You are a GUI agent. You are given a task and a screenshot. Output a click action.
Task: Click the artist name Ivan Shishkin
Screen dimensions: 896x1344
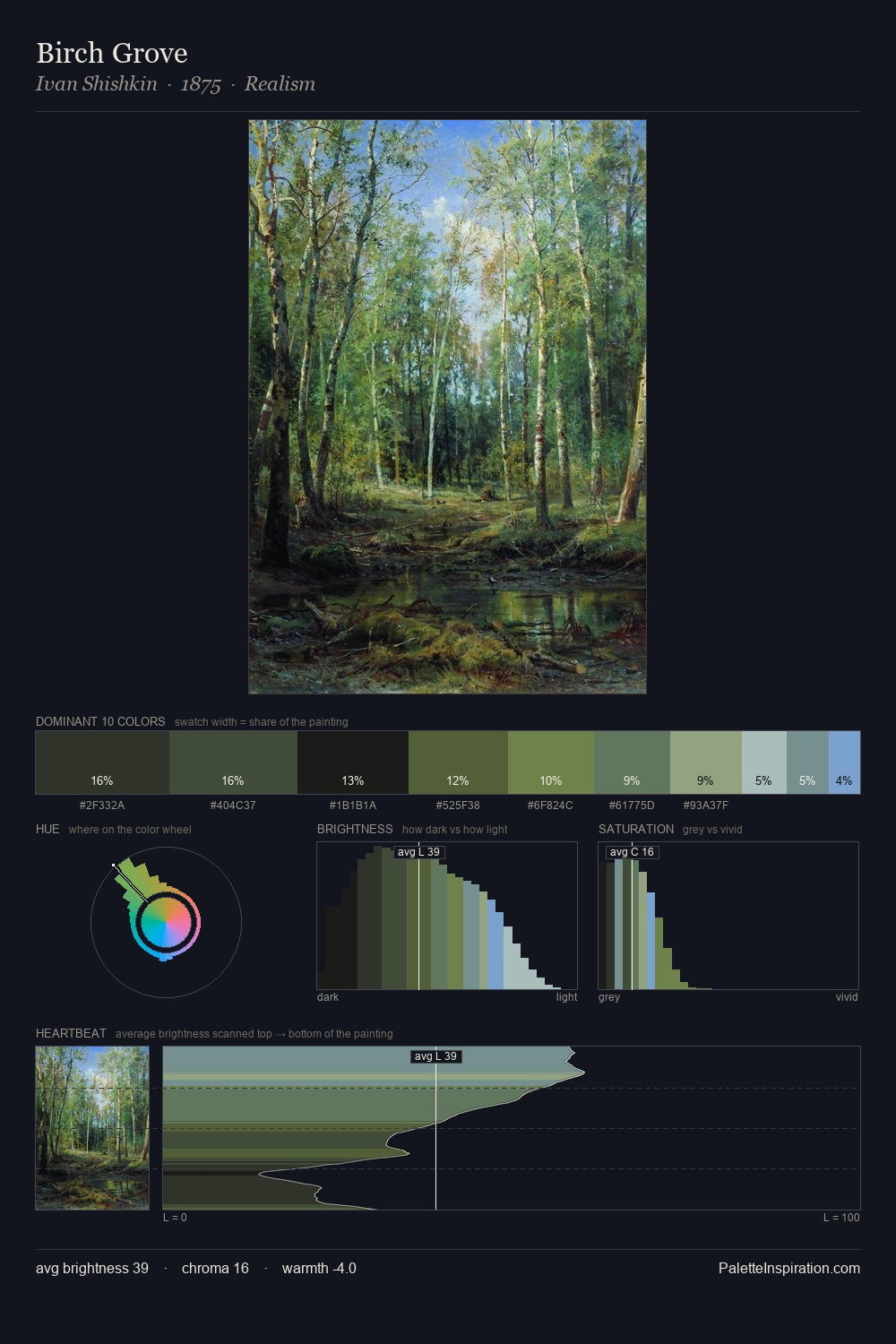coord(97,83)
